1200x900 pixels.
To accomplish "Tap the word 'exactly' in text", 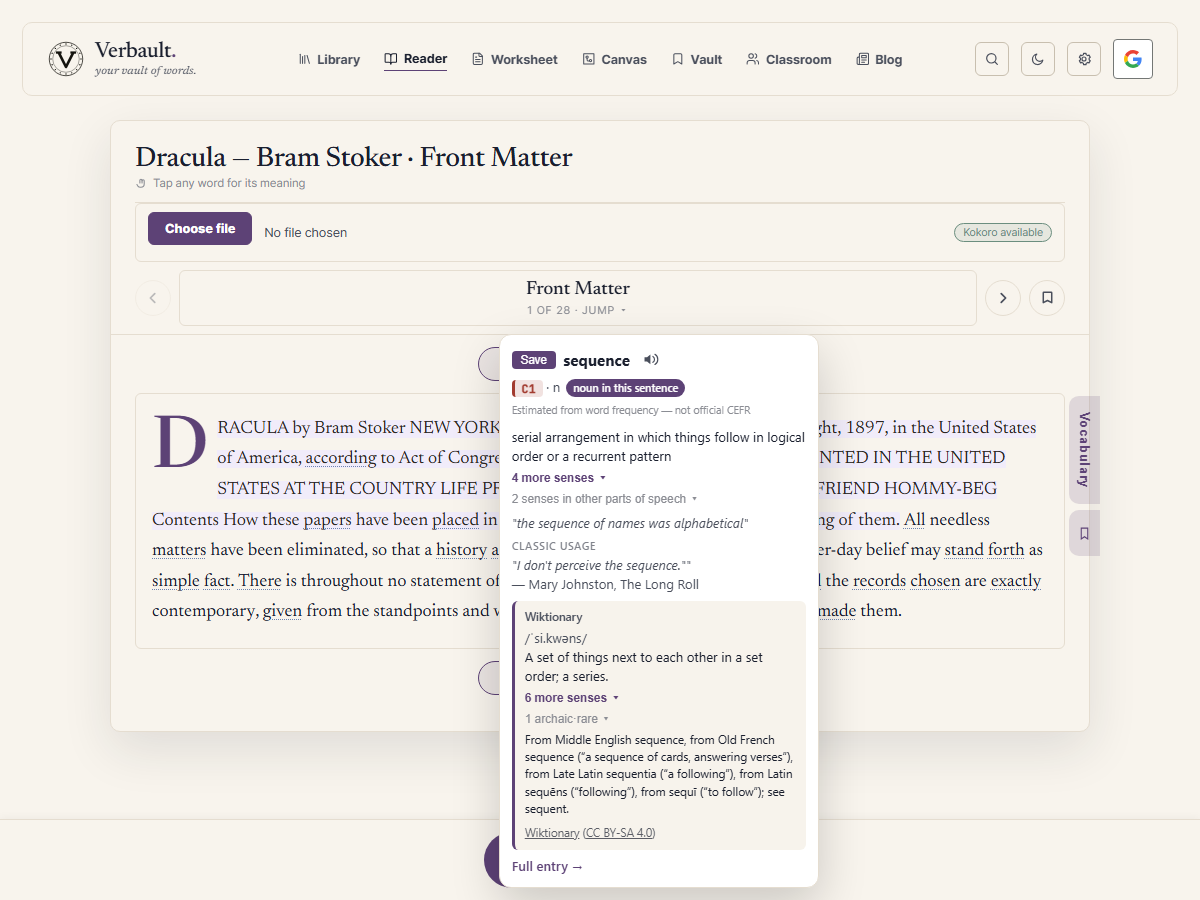I will [1016, 581].
